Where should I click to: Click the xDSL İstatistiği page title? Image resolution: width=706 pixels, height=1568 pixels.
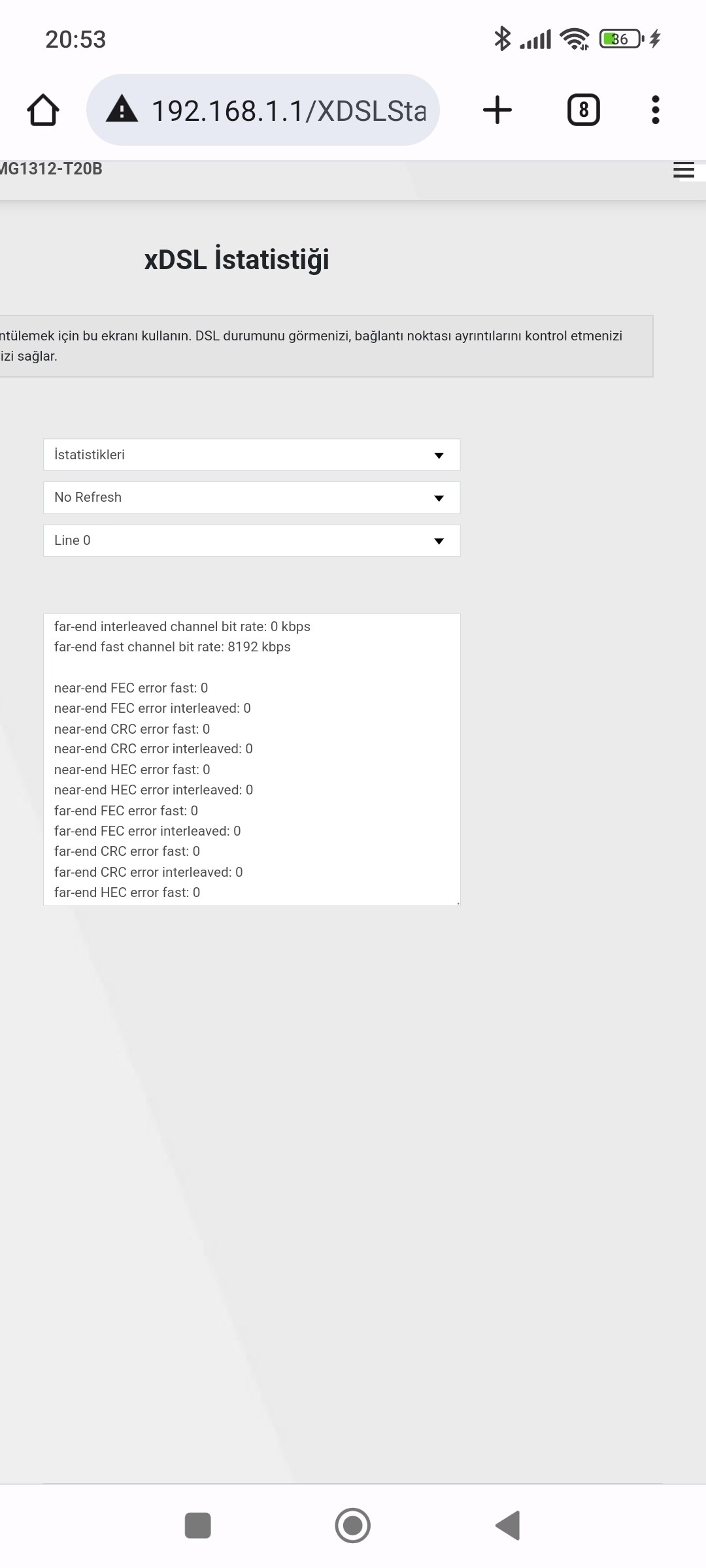point(237,259)
